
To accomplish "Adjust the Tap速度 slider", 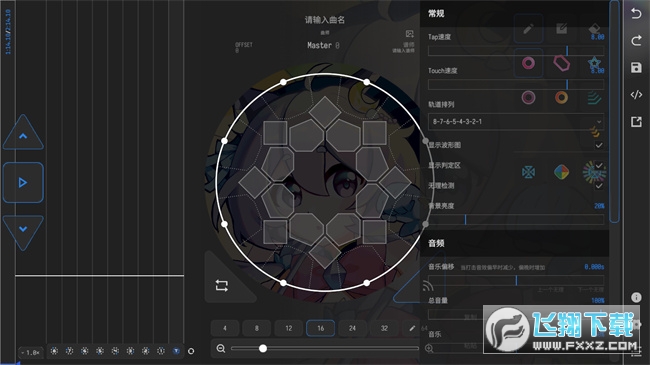I will coord(516,51).
